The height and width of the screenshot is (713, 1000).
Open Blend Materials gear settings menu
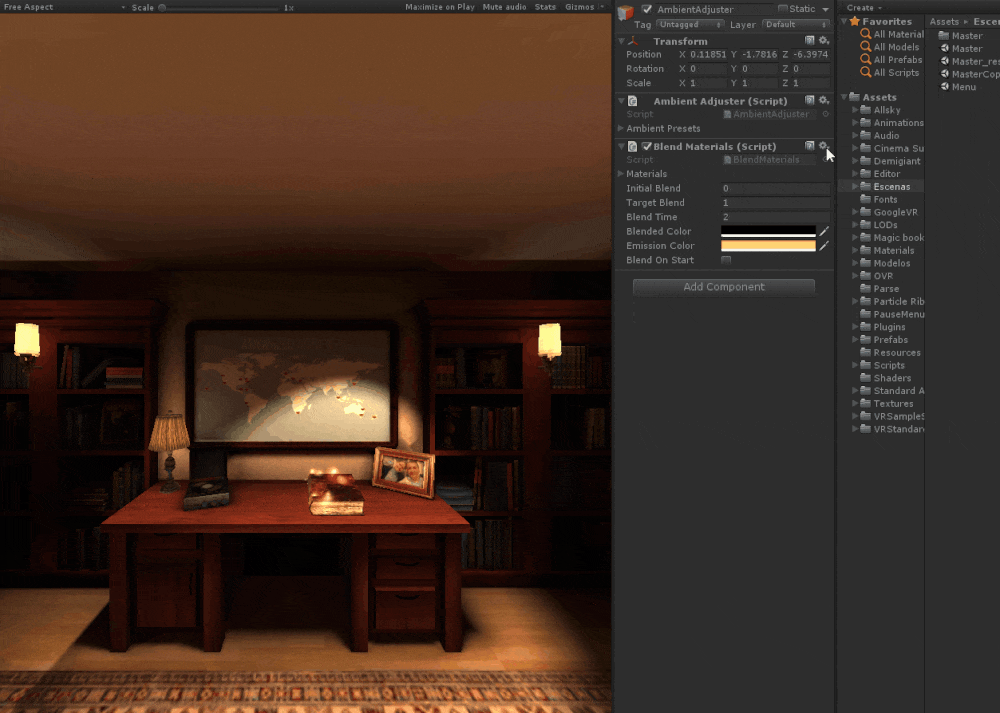pyautogui.click(x=823, y=146)
